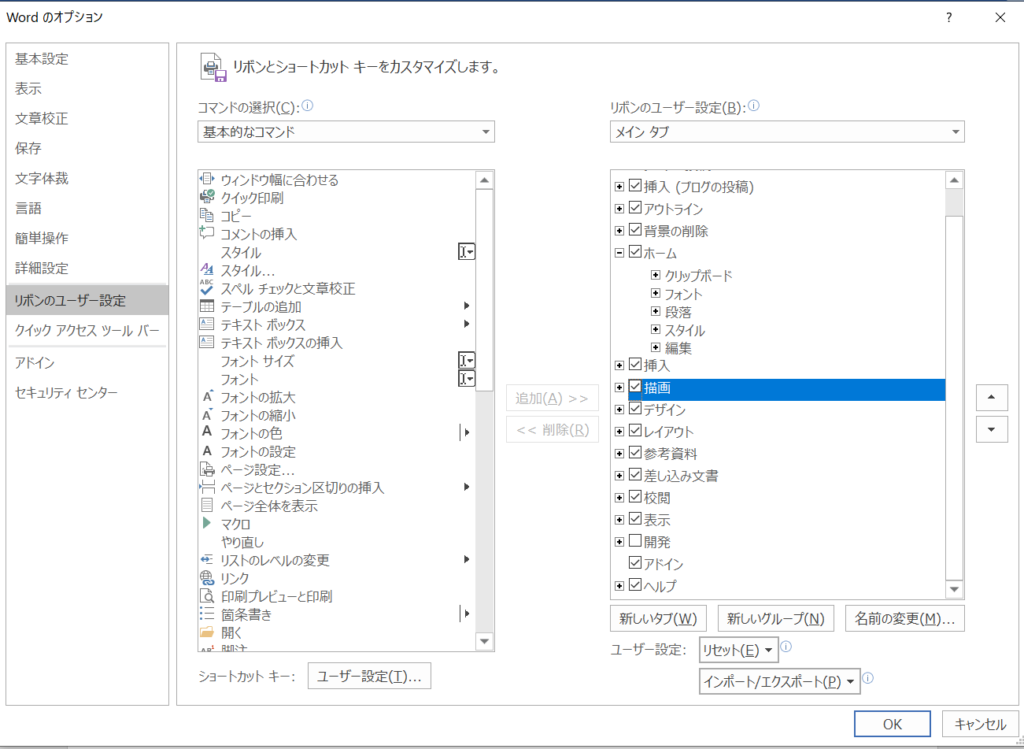Screen dimensions: 1024x749
Task: Click the Font Settings (フォントの設定) icon
Action: tap(207, 451)
